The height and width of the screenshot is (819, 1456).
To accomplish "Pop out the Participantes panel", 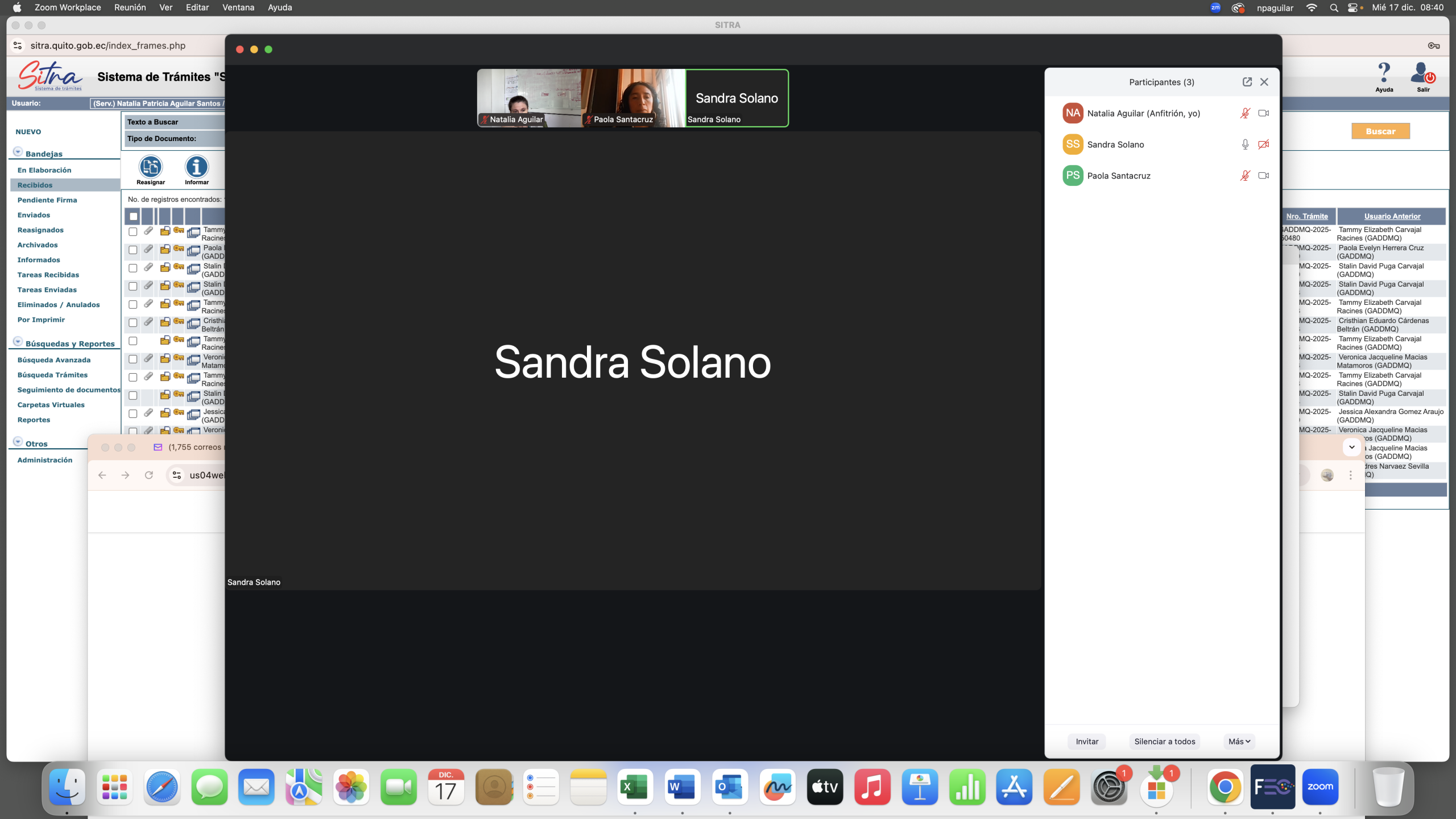I will tap(1247, 82).
